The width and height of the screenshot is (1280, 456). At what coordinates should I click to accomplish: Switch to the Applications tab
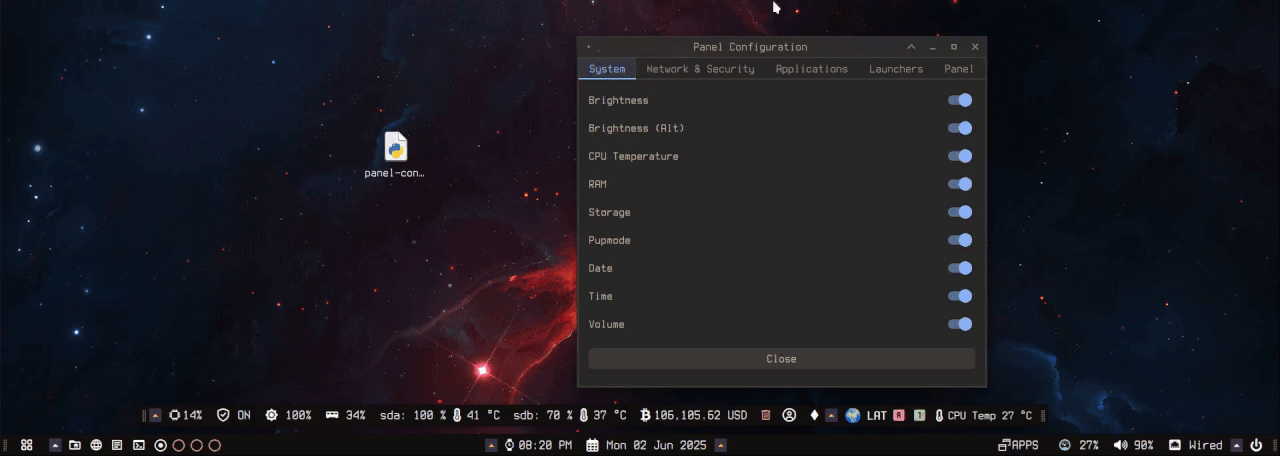(x=812, y=69)
